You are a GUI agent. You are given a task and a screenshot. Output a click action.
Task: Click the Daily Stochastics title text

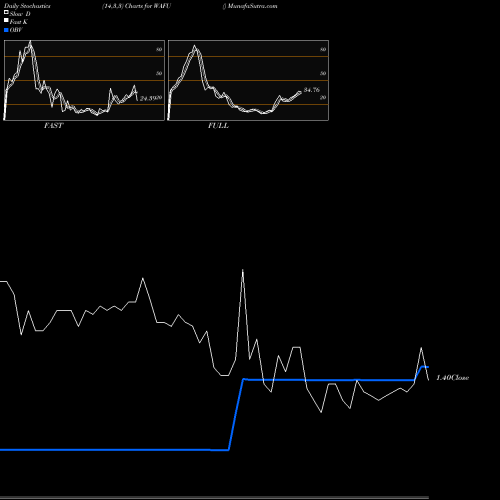click(x=27, y=6)
